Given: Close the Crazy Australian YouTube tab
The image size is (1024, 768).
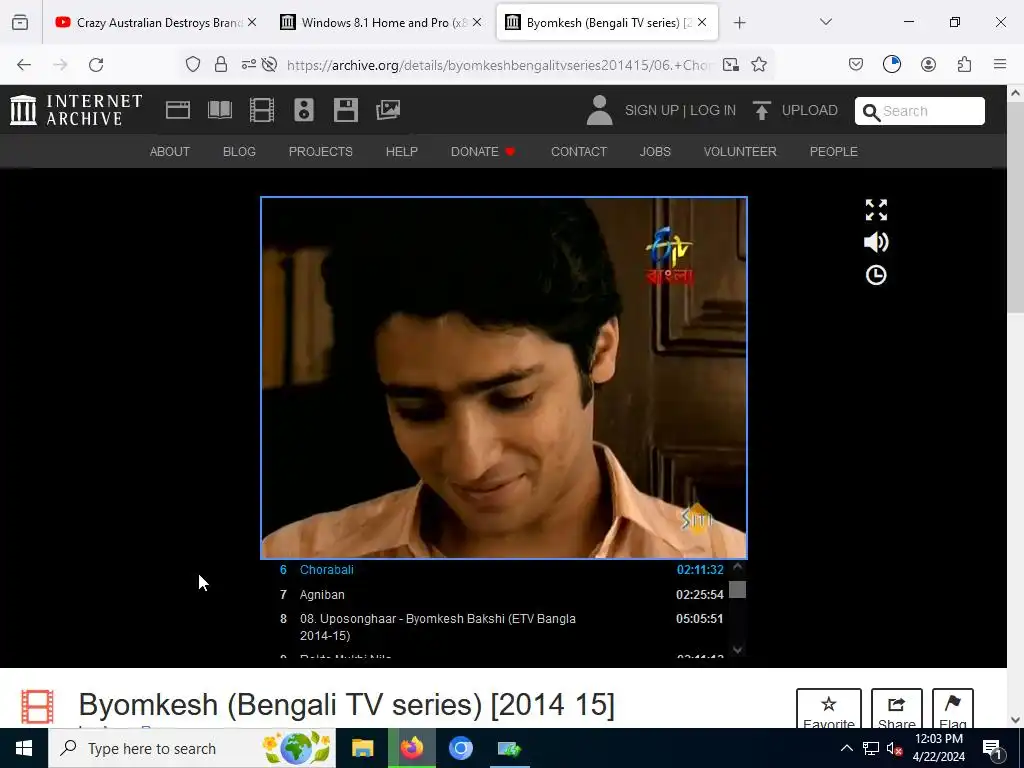Looking at the screenshot, I should [x=252, y=23].
